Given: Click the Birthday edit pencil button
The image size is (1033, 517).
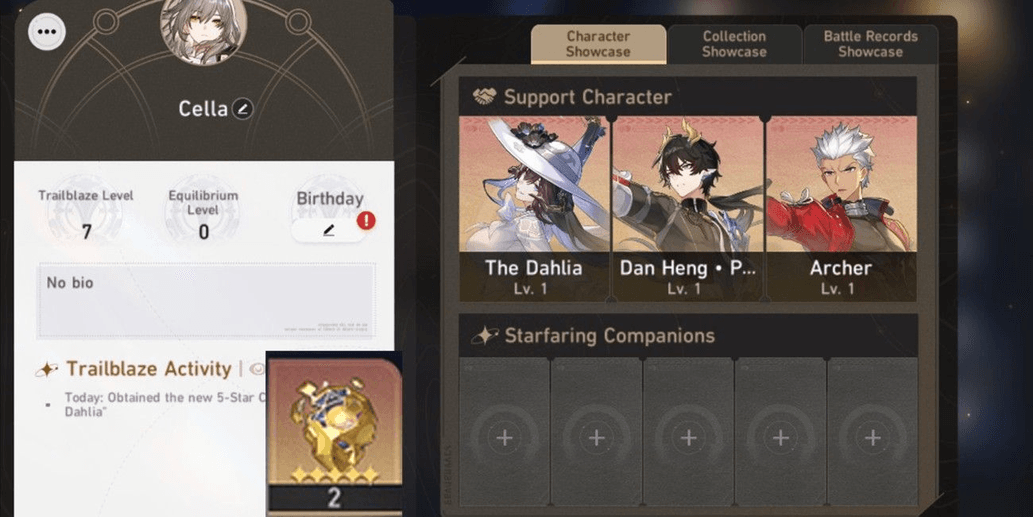Looking at the screenshot, I should coord(328,231).
